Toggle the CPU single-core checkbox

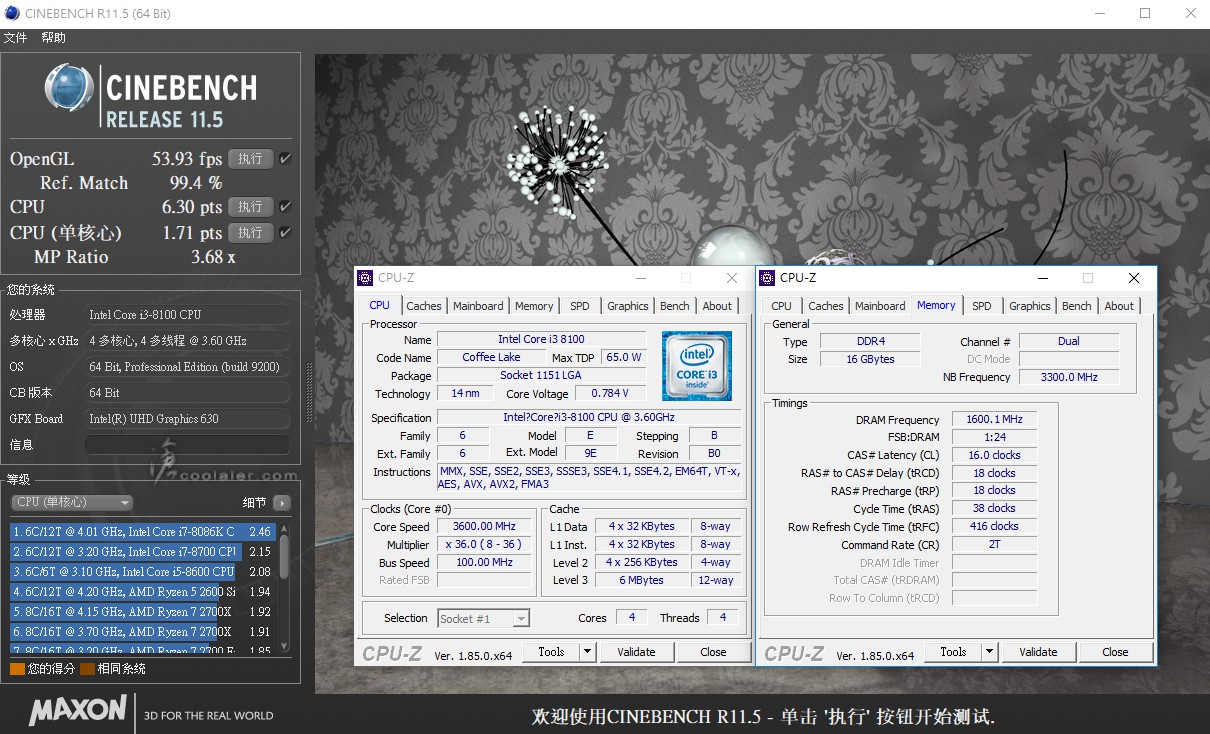point(285,233)
